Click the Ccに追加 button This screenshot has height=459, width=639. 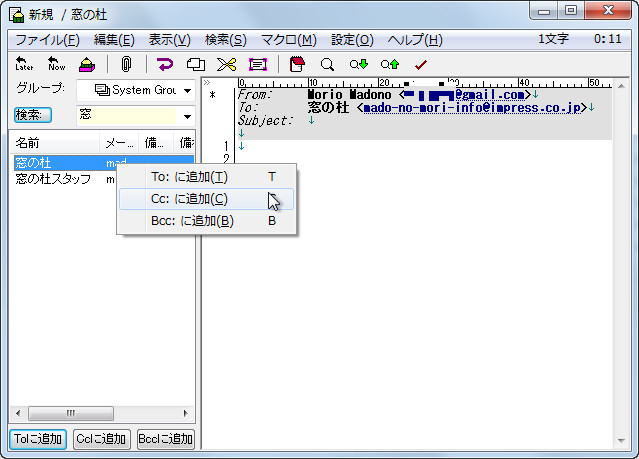tap(102, 439)
